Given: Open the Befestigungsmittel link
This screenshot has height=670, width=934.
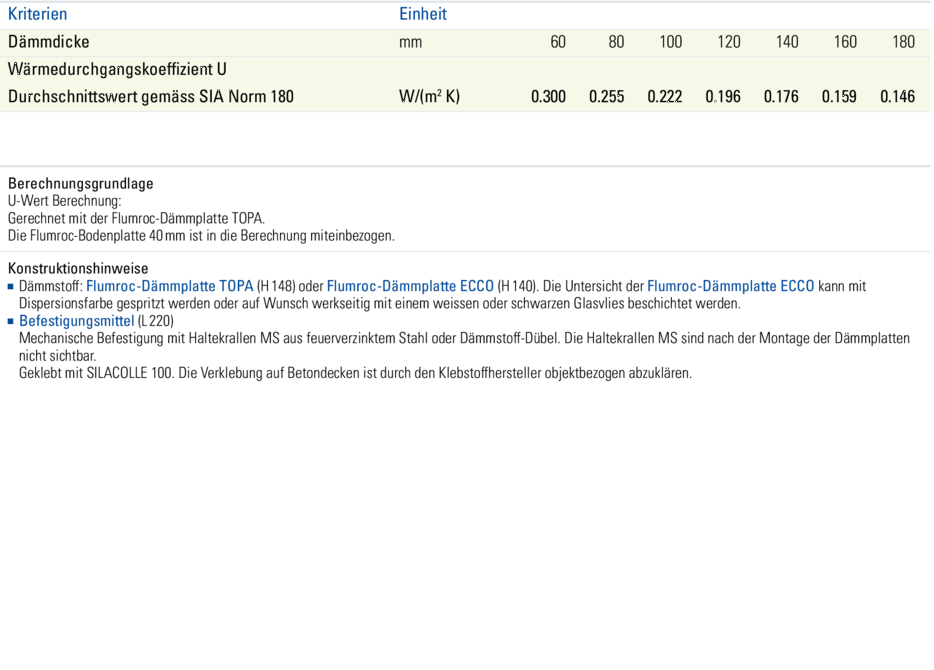Looking at the screenshot, I should click(76, 321).
